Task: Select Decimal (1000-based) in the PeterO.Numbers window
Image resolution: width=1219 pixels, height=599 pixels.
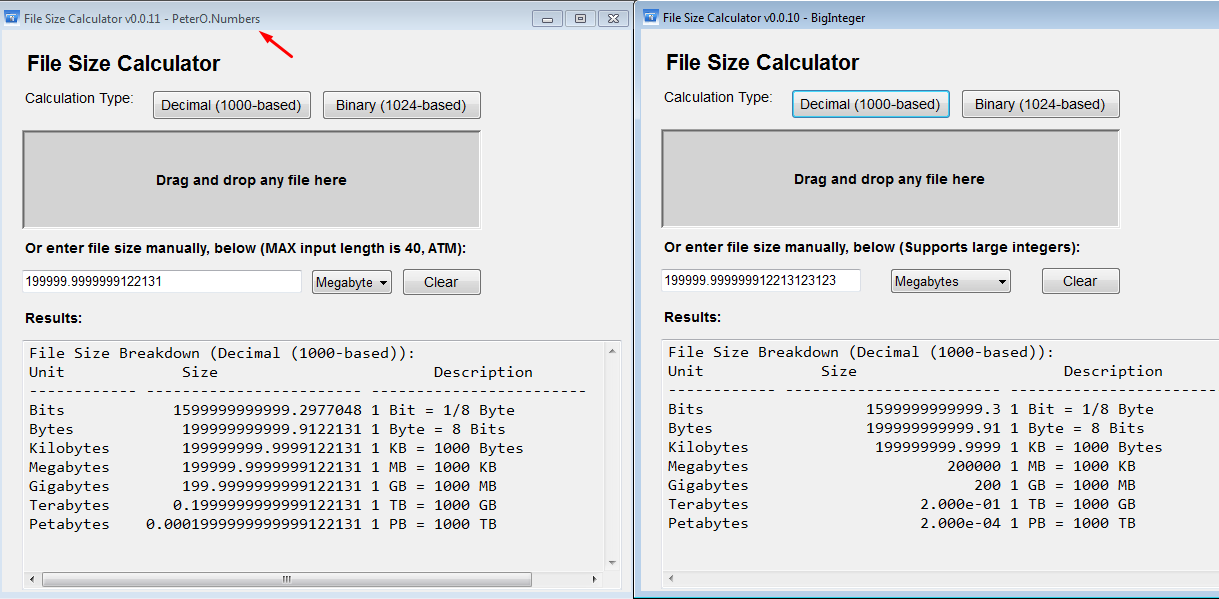Action: (231, 105)
